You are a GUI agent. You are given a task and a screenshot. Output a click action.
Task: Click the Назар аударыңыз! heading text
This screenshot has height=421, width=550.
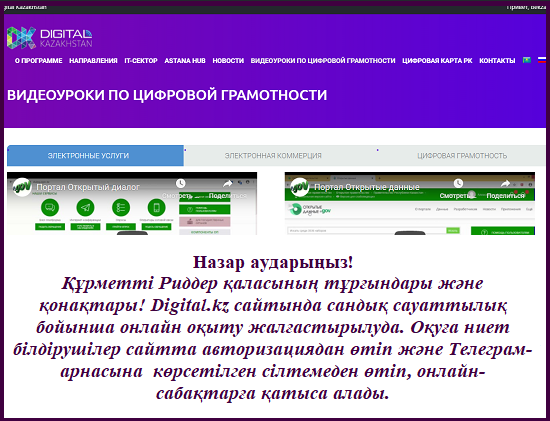(x=273, y=262)
